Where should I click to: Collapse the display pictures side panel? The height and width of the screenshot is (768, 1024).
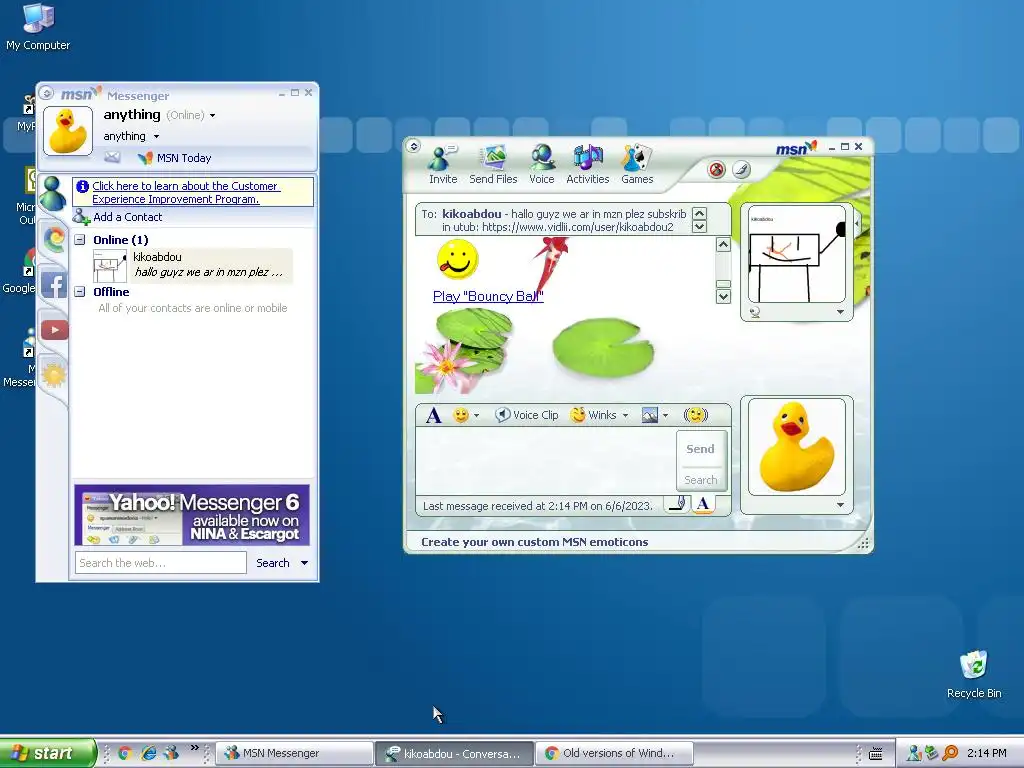[x=857, y=223]
